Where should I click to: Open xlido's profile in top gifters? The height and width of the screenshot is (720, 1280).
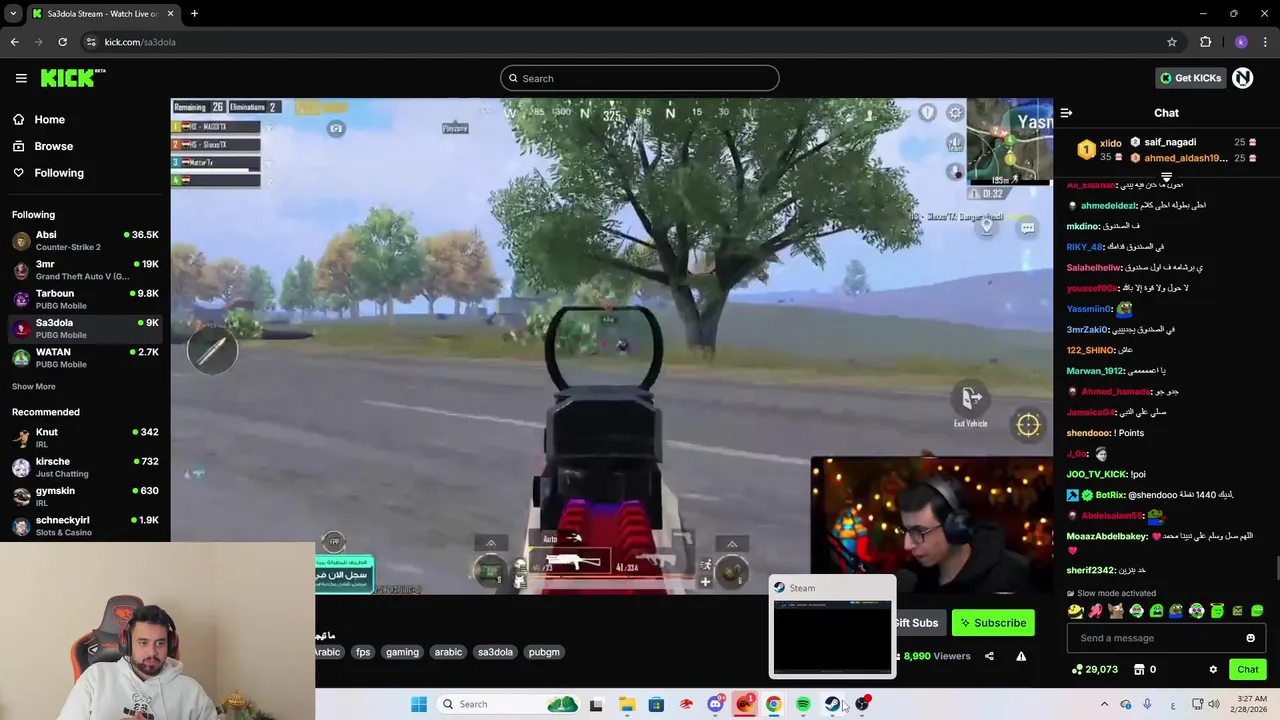[1110, 144]
